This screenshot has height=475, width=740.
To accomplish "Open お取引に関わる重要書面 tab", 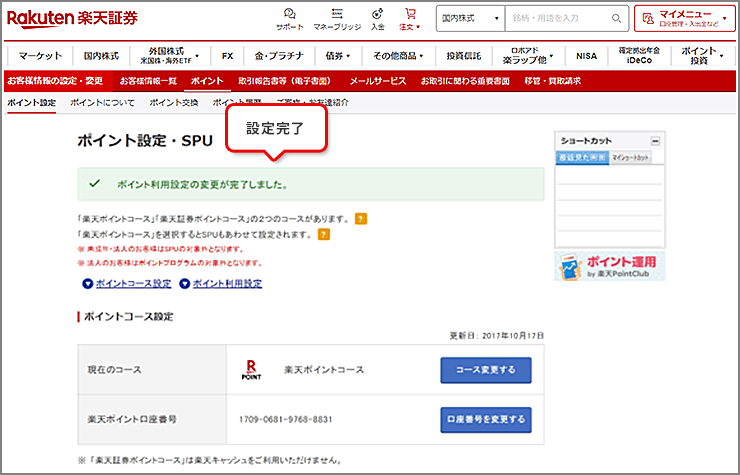I will tap(465, 81).
